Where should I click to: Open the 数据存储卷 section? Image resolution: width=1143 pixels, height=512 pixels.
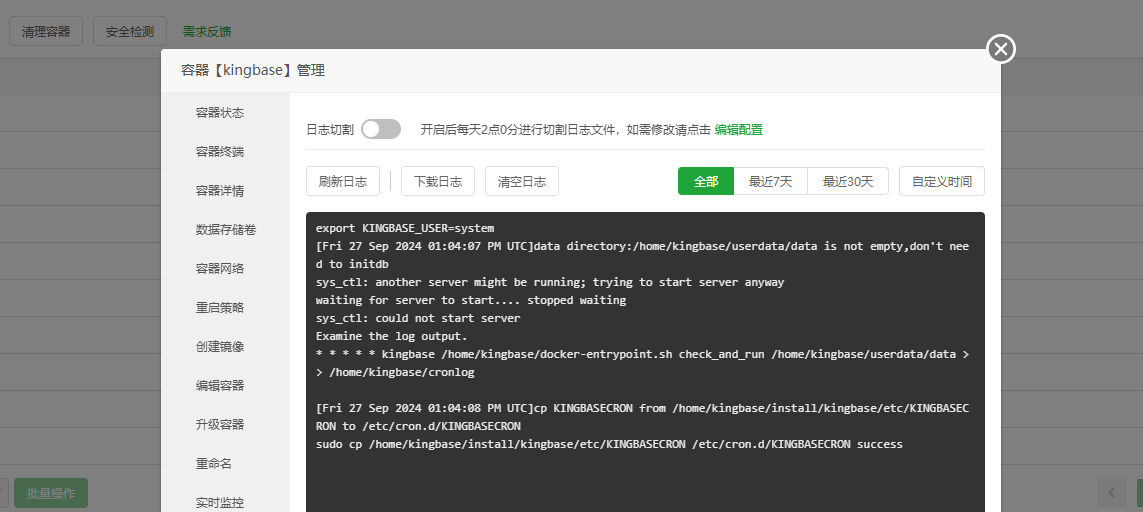(x=226, y=230)
